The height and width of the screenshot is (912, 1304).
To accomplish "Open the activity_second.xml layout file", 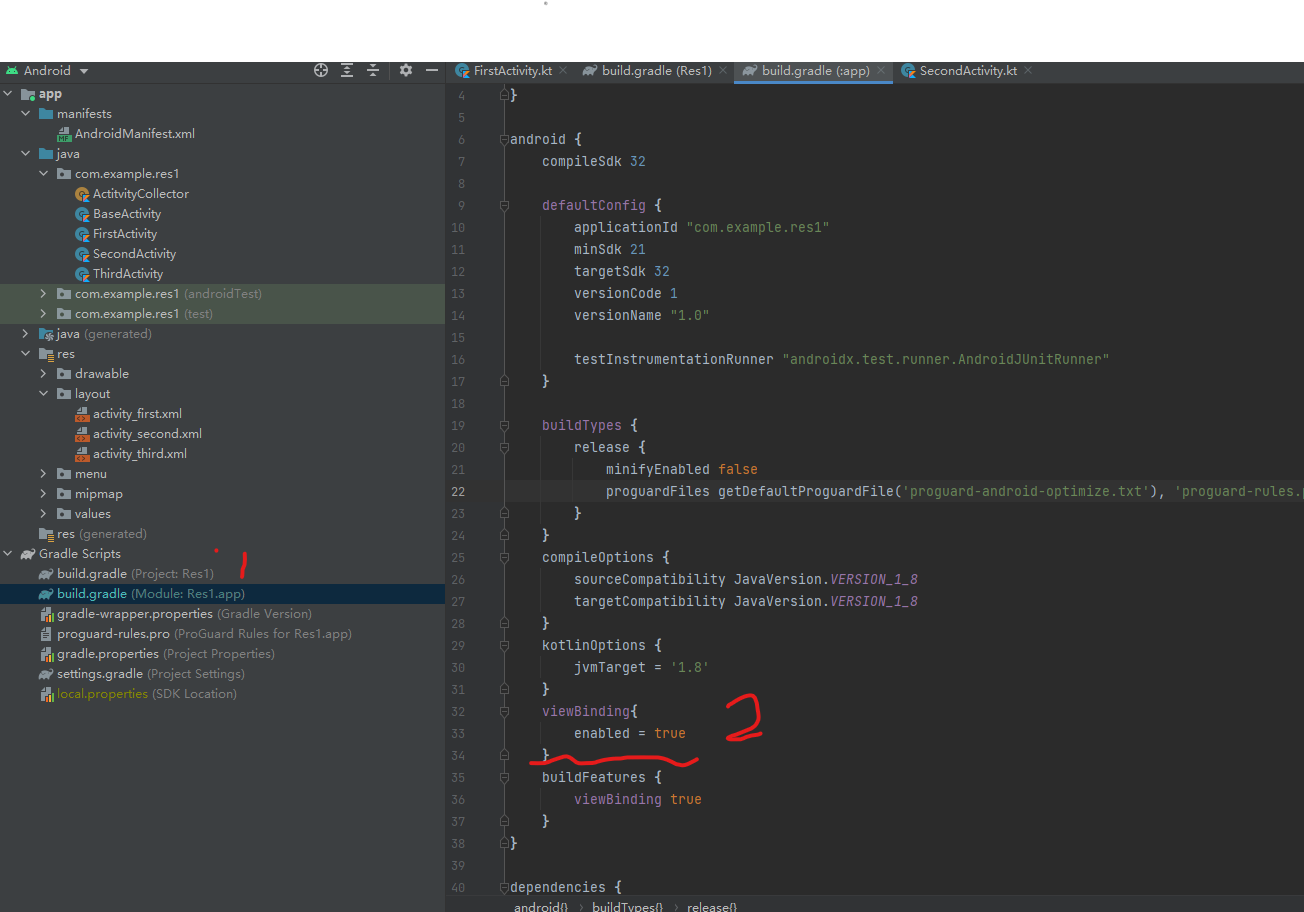I will tap(147, 434).
